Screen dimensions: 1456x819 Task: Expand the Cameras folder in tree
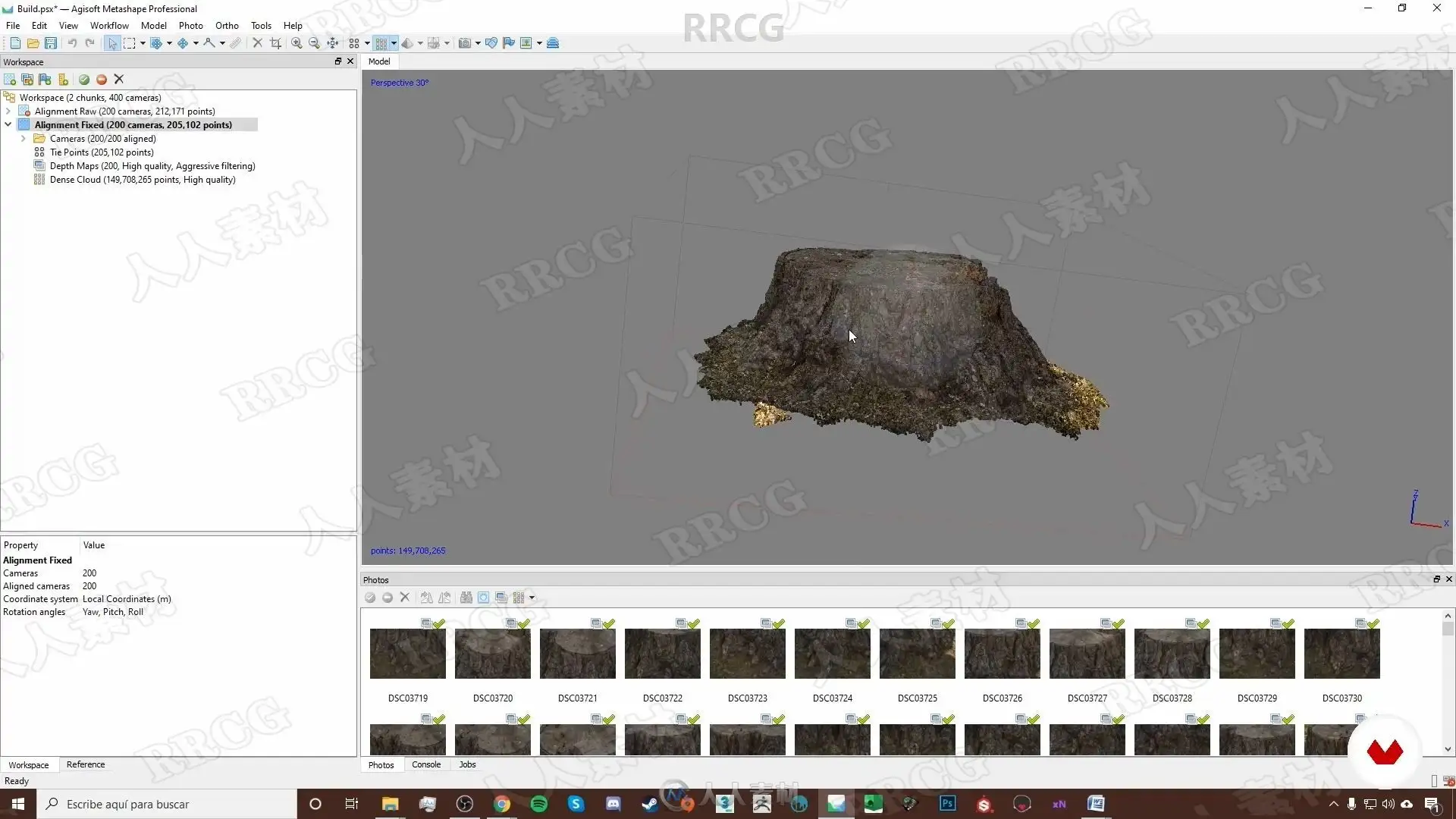(24, 139)
